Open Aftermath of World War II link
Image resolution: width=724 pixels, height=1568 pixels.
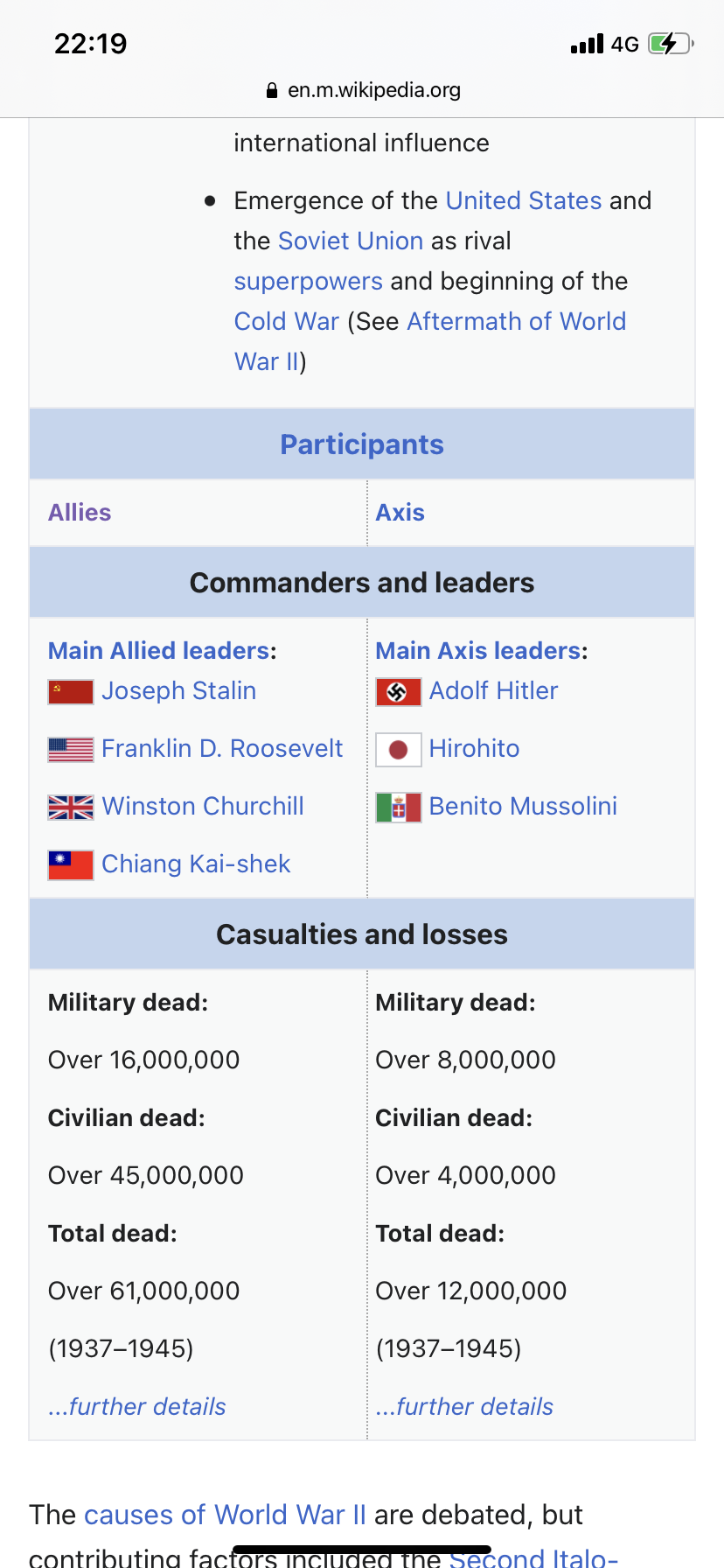[516, 321]
